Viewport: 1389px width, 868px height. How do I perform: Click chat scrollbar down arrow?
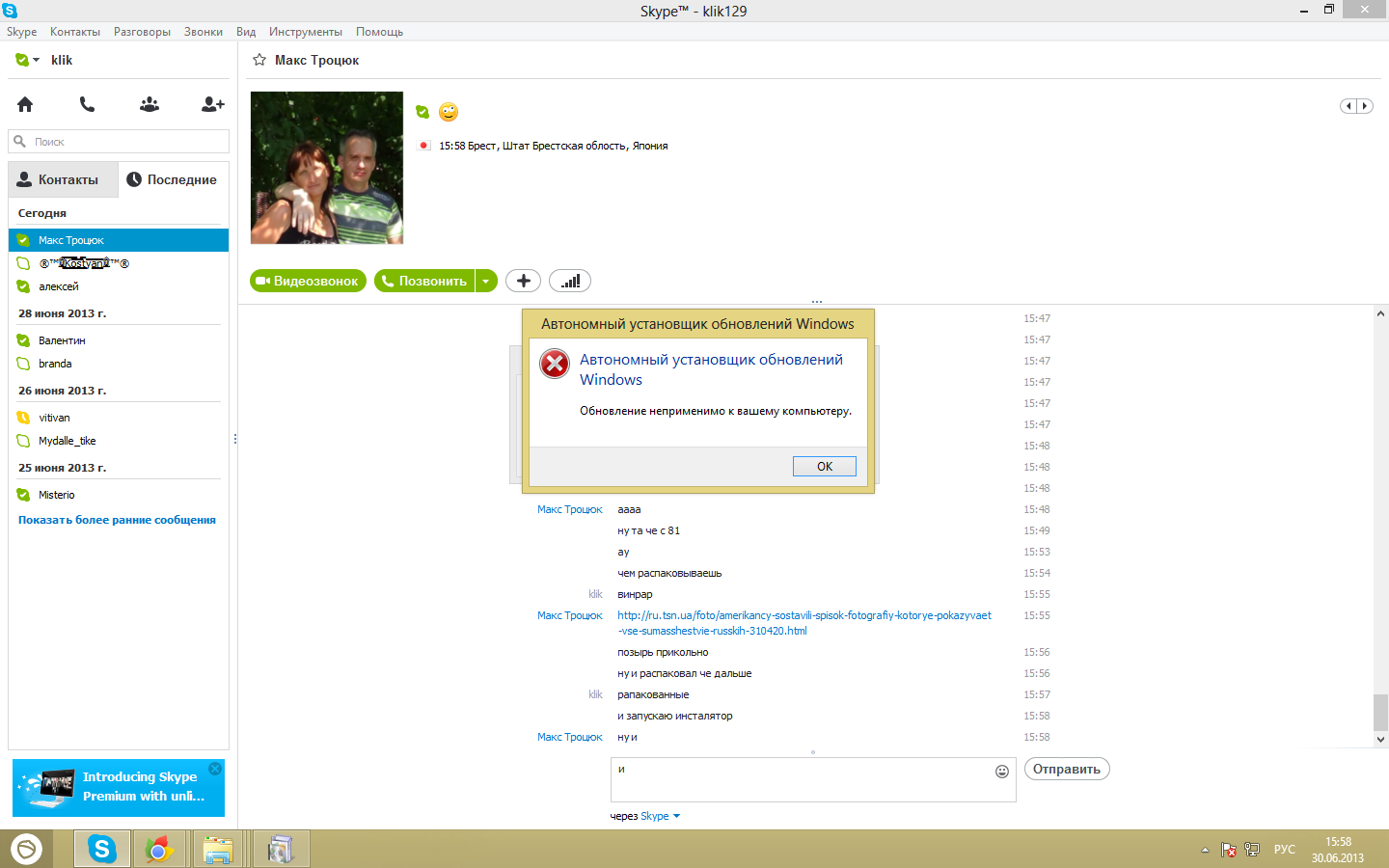(1381, 740)
